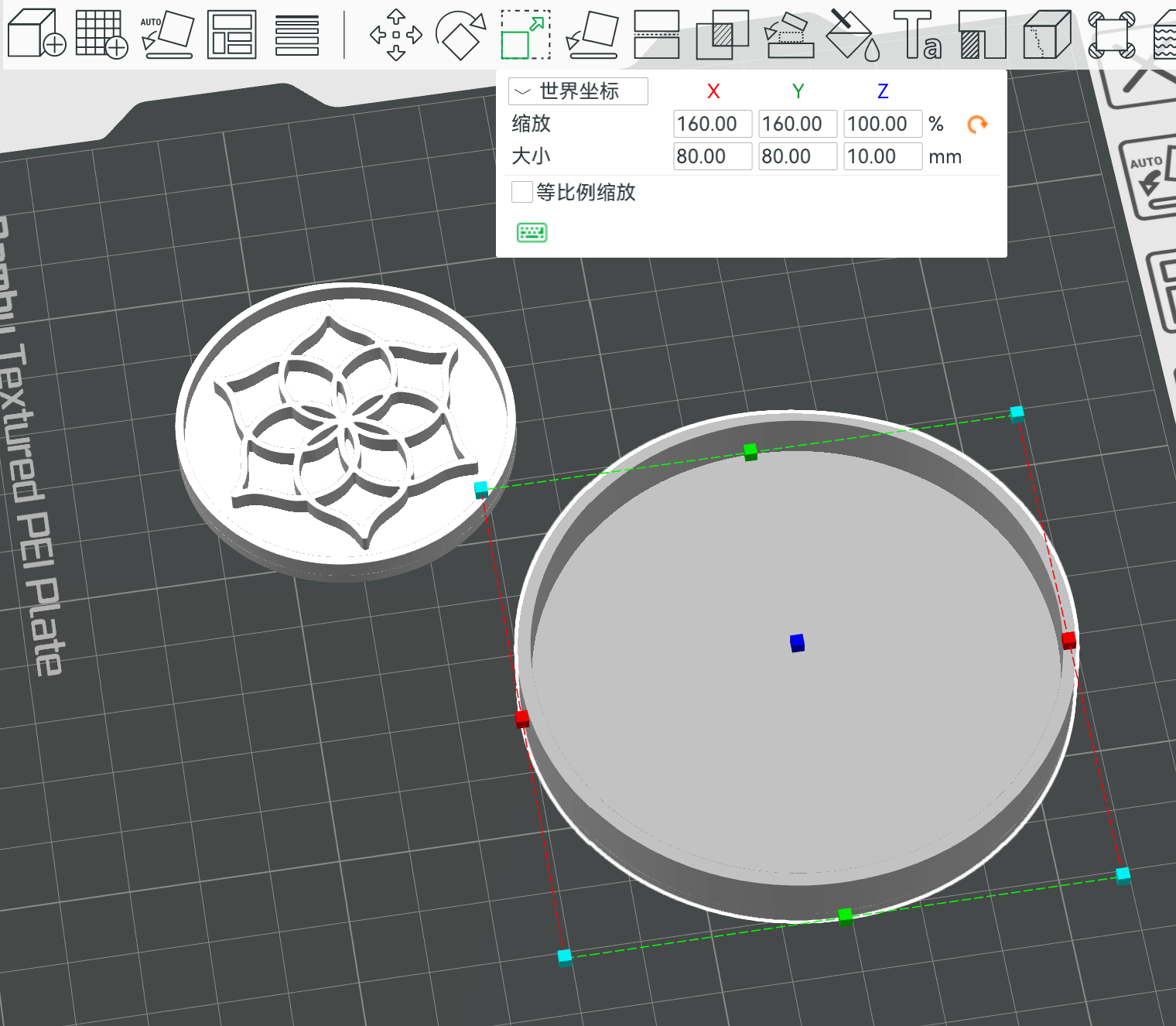The width and height of the screenshot is (1176, 1026).
Task: Select the Support Painting tool
Action: [x=983, y=34]
